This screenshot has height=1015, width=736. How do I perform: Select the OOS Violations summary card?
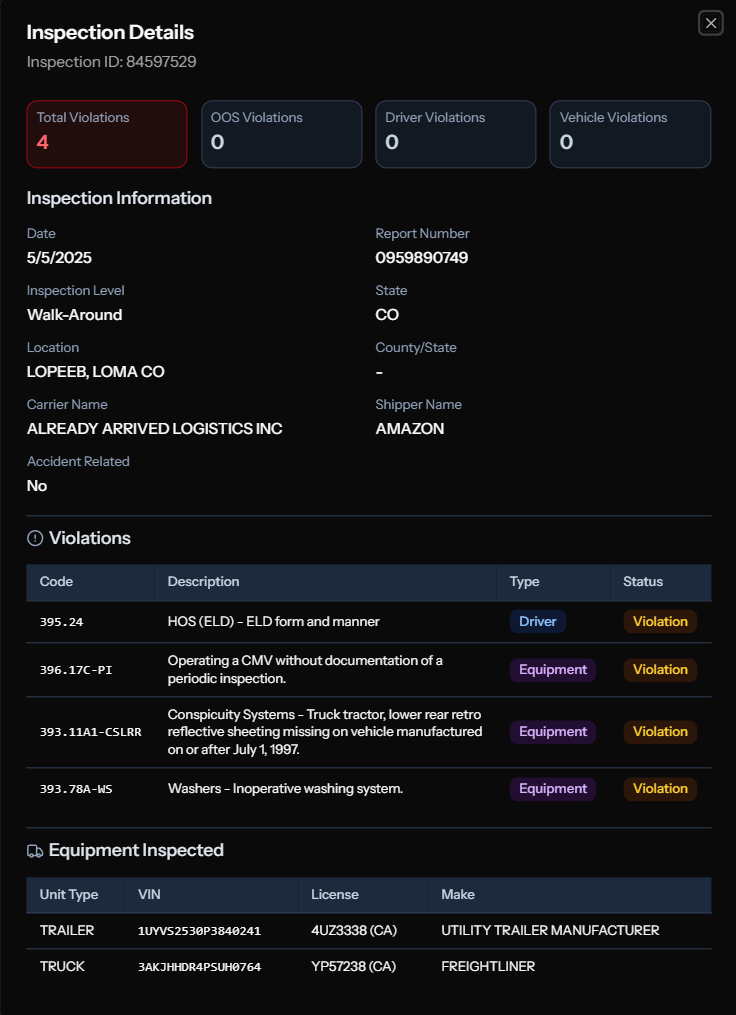pyautogui.click(x=281, y=134)
